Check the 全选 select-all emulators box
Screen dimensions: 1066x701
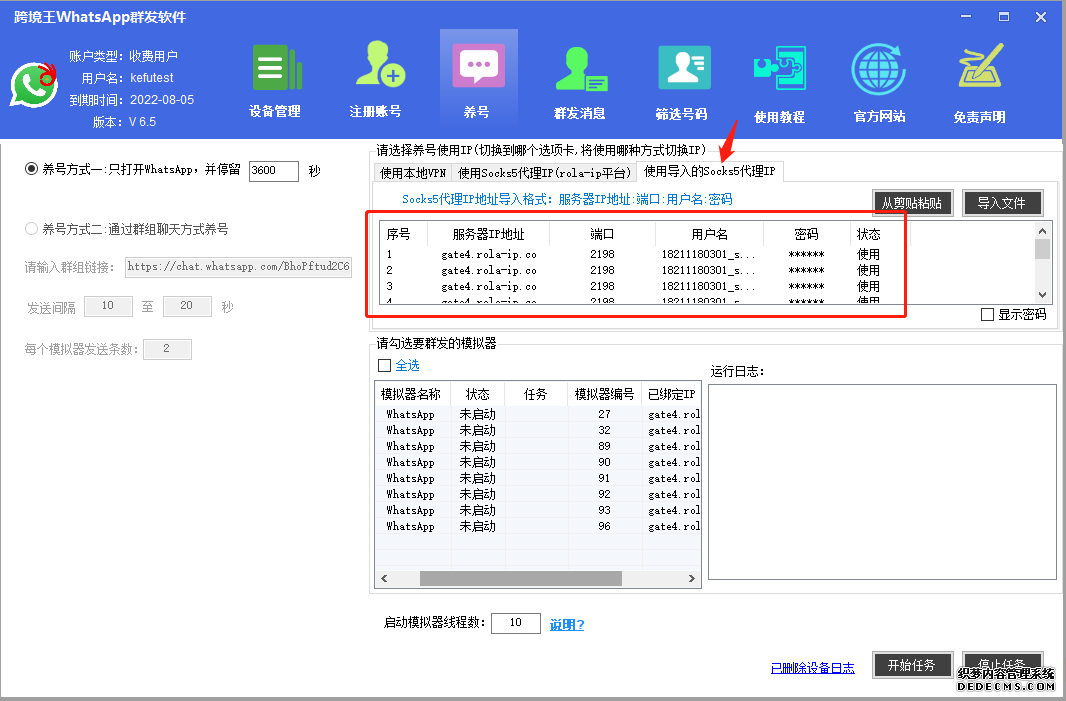pos(386,365)
